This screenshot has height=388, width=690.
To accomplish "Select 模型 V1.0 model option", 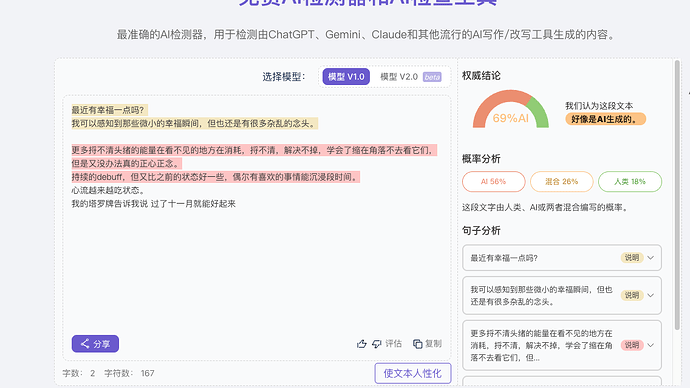I will tap(346, 77).
